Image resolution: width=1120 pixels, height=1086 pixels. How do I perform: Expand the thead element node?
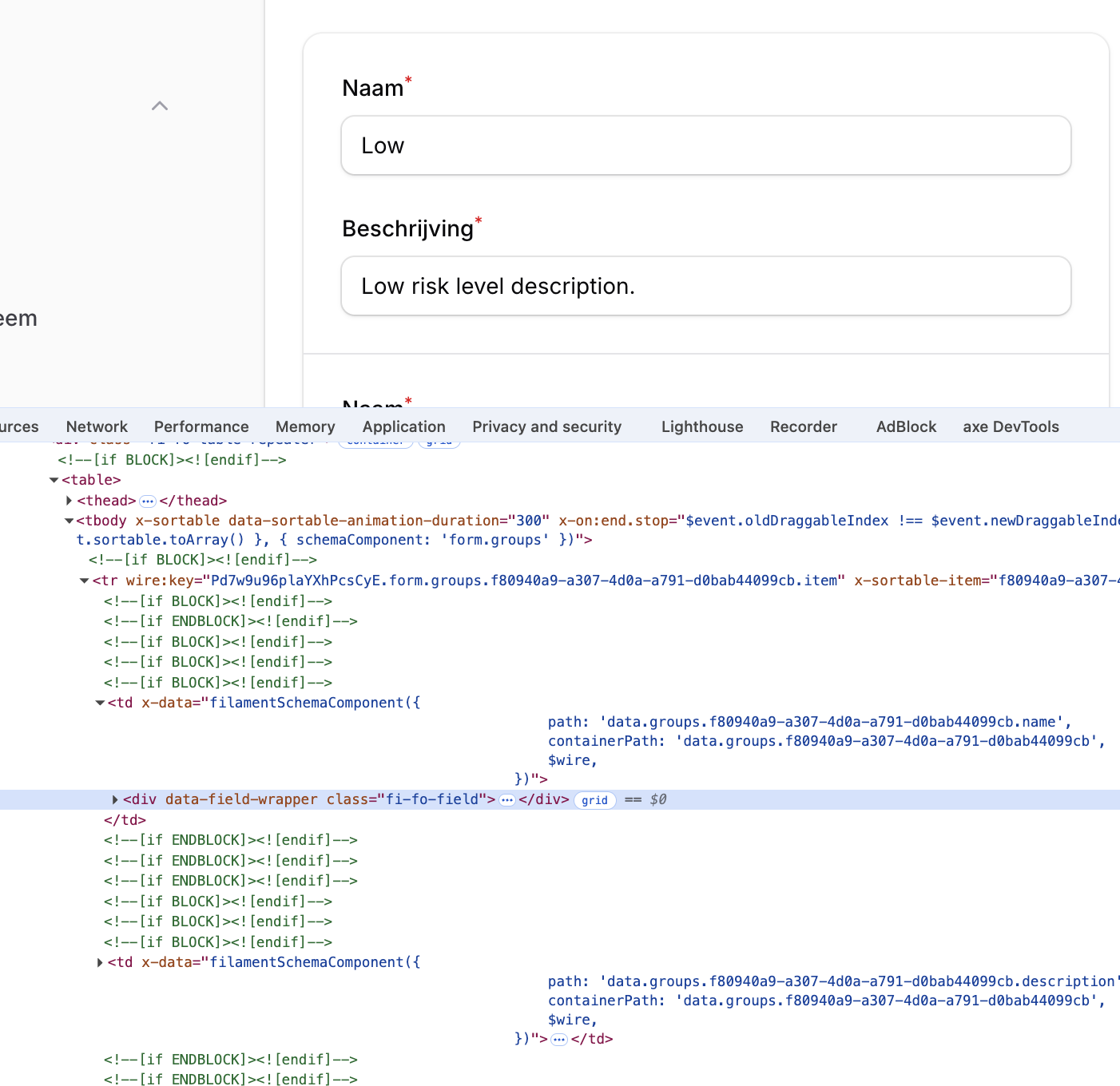(70, 501)
